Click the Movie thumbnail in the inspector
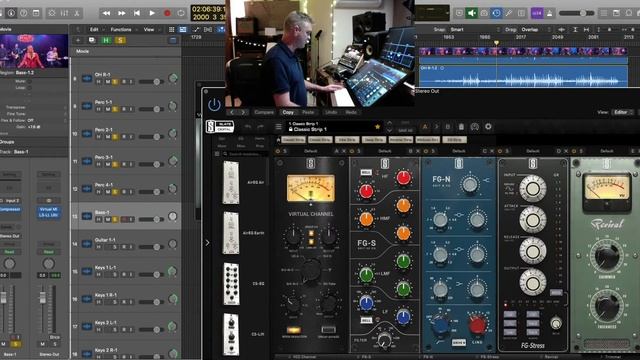The width and height of the screenshot is (640, 360). point(34,51)
